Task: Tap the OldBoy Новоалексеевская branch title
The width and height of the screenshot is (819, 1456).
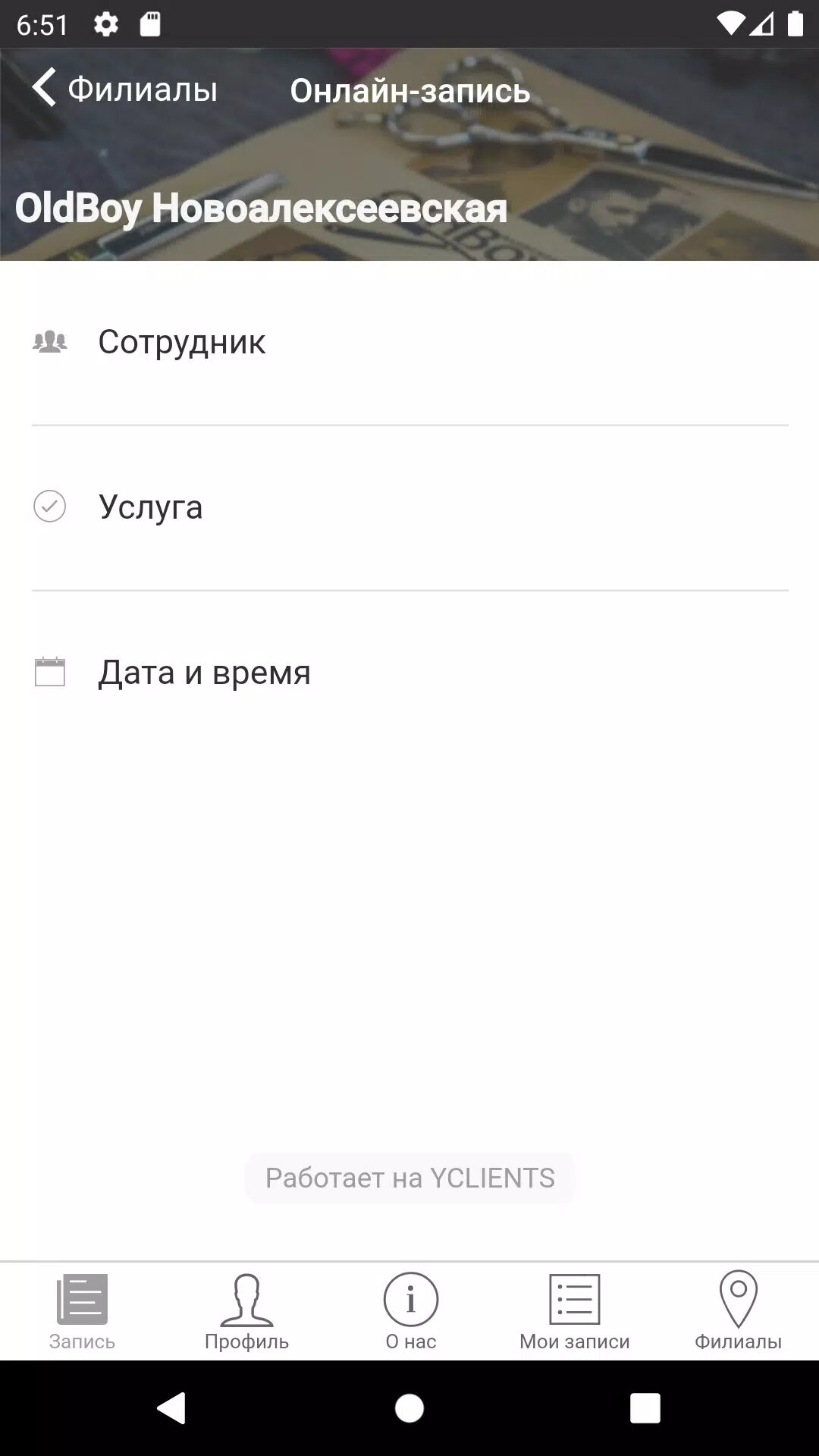Action: pyautogui.click(x=261, y=209)
